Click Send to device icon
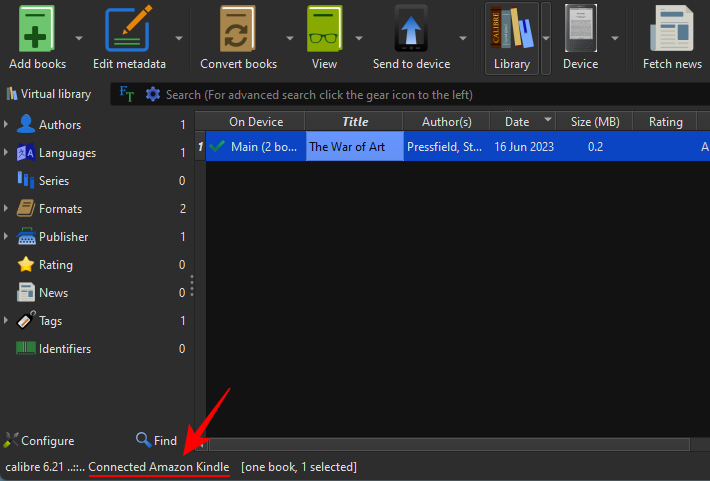710x481 pixels. click(411, 30)
